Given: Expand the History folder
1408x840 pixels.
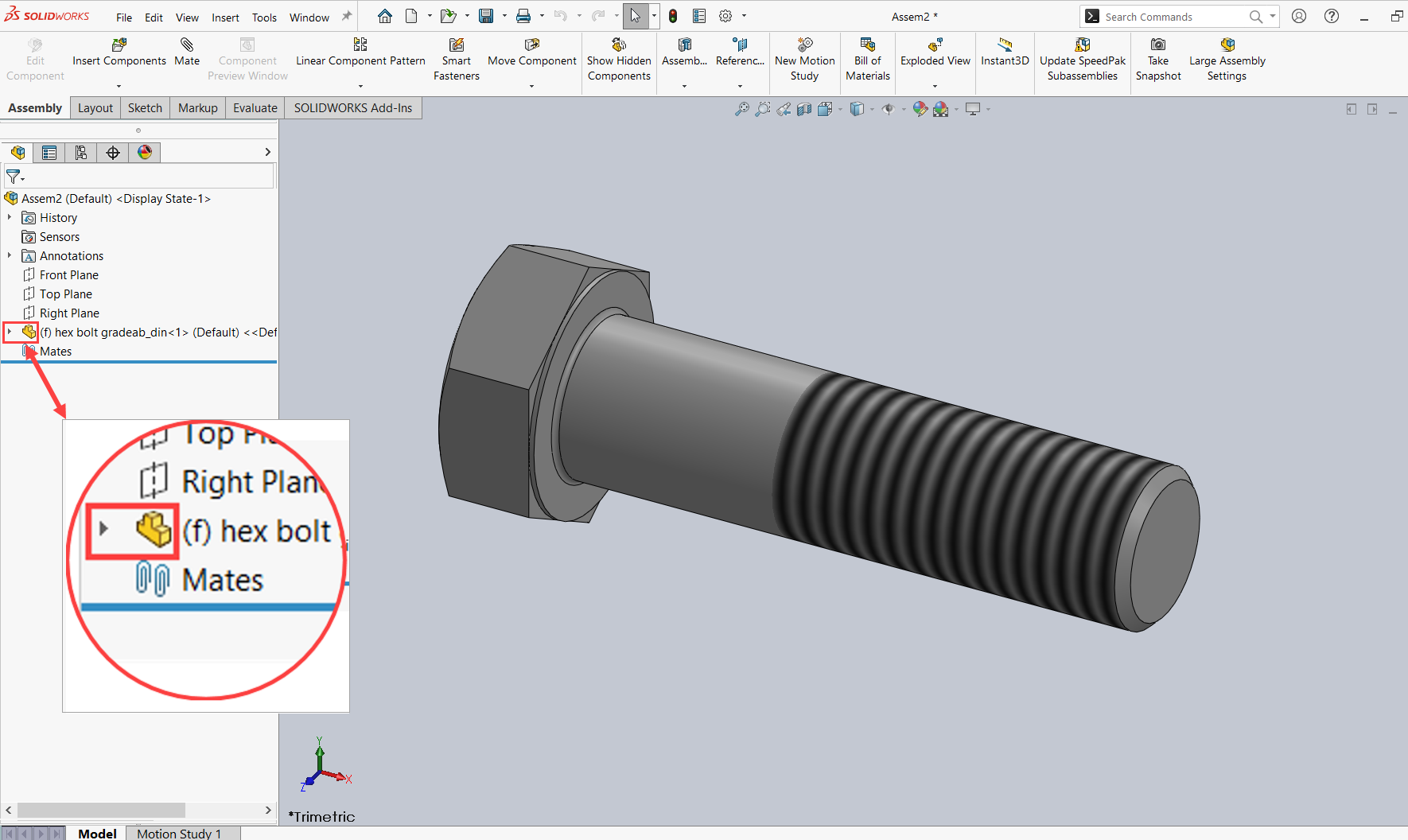Looking at the screenshot, I should [10, 217].
